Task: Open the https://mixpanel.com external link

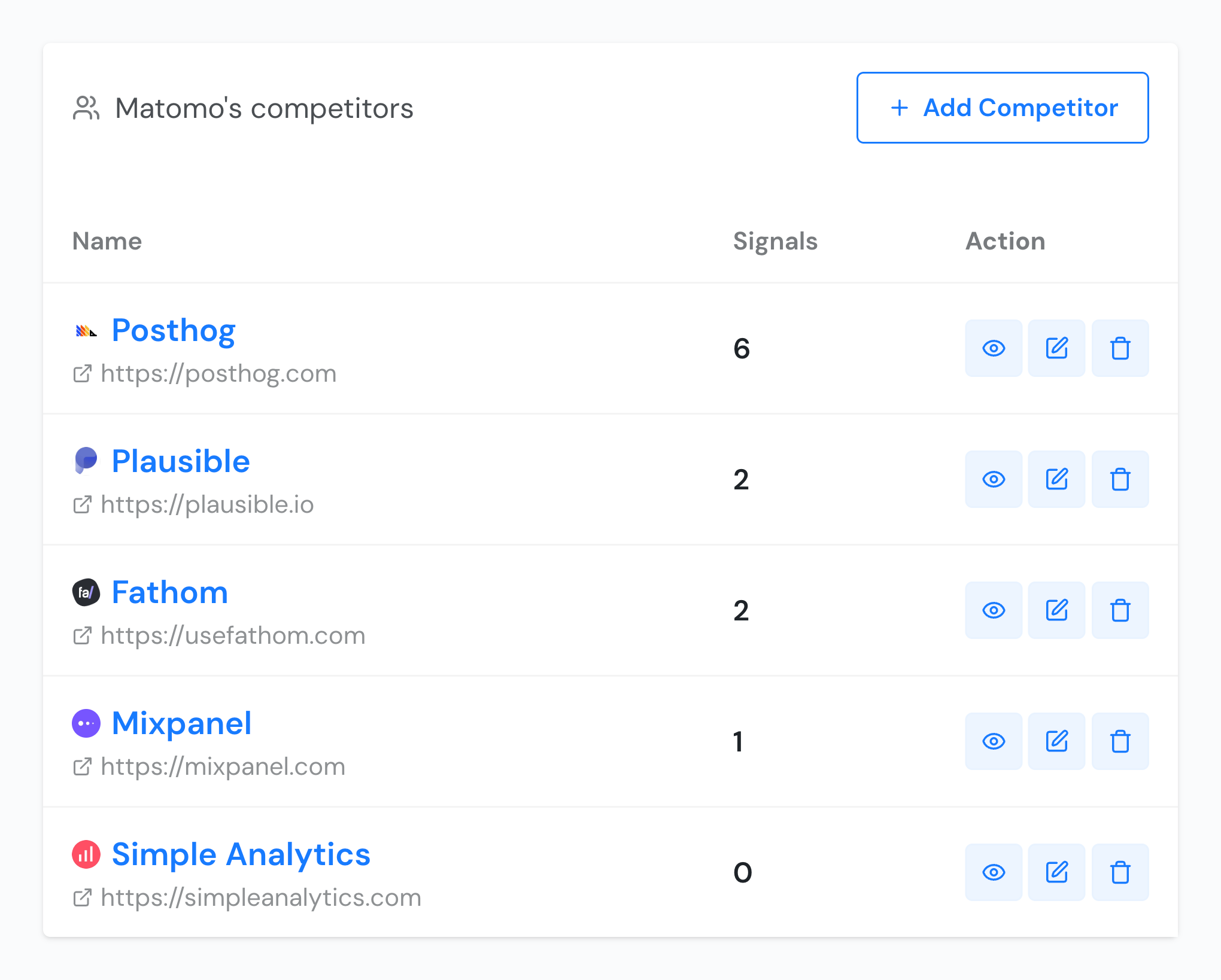Action: 209,766
